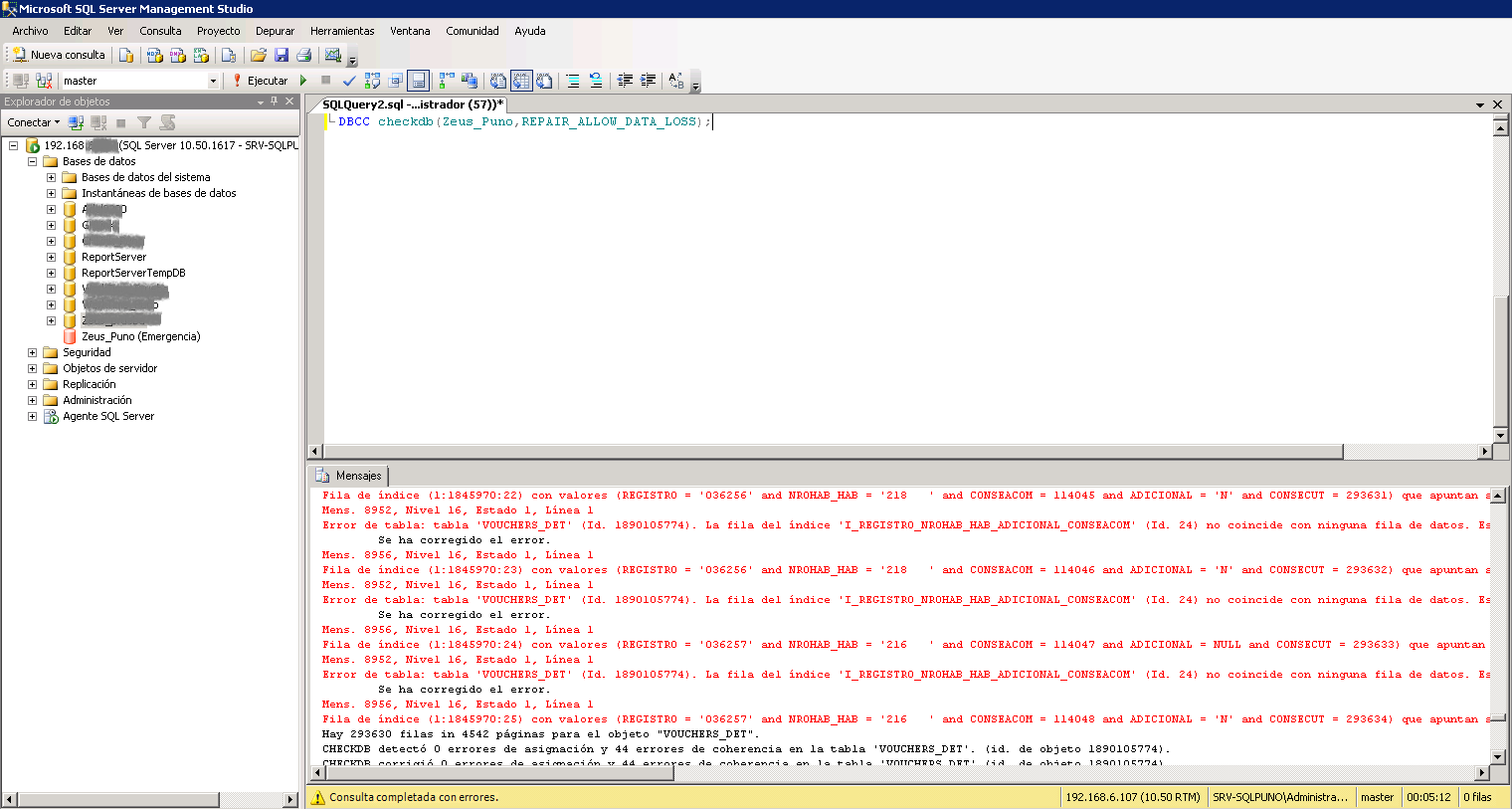Toggle auto-hide pin of Explorador de objetos
The image size is (1512, 809).
point(275,101)
